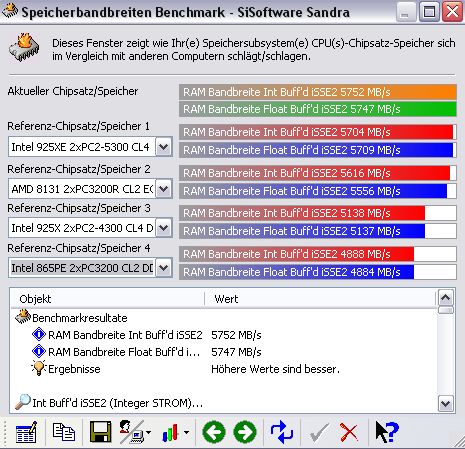This screenshot has height=449, width=465.
Task: Click the orange Int 5752 MB/s bar
Action: coord(318,92)
